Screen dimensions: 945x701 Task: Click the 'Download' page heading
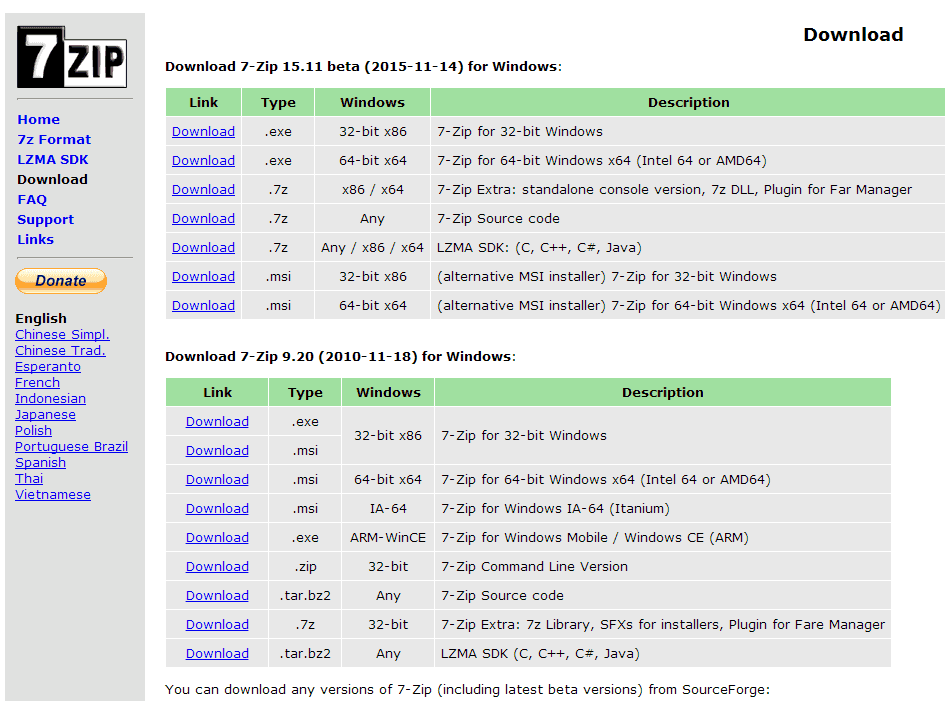853,34
